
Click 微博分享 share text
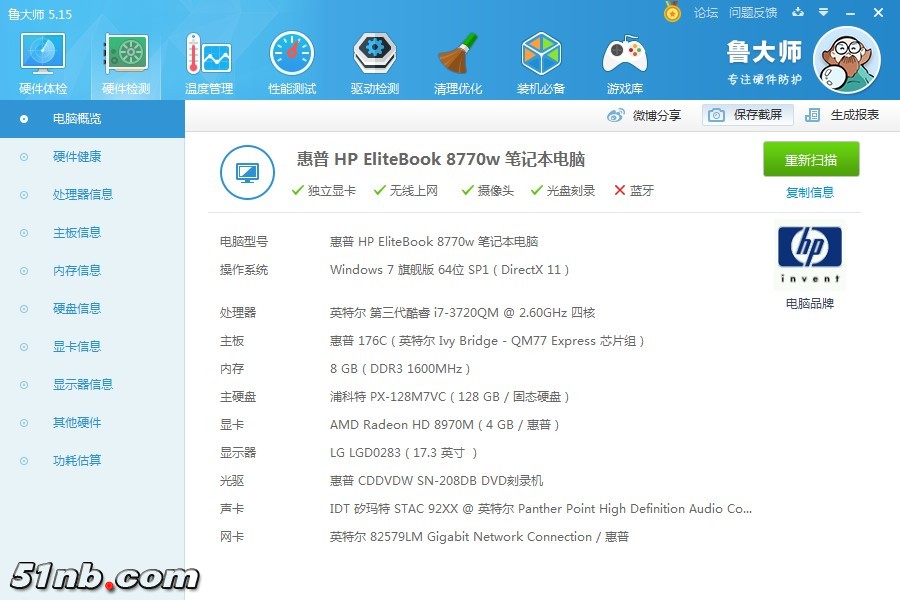tap(657, 115)
